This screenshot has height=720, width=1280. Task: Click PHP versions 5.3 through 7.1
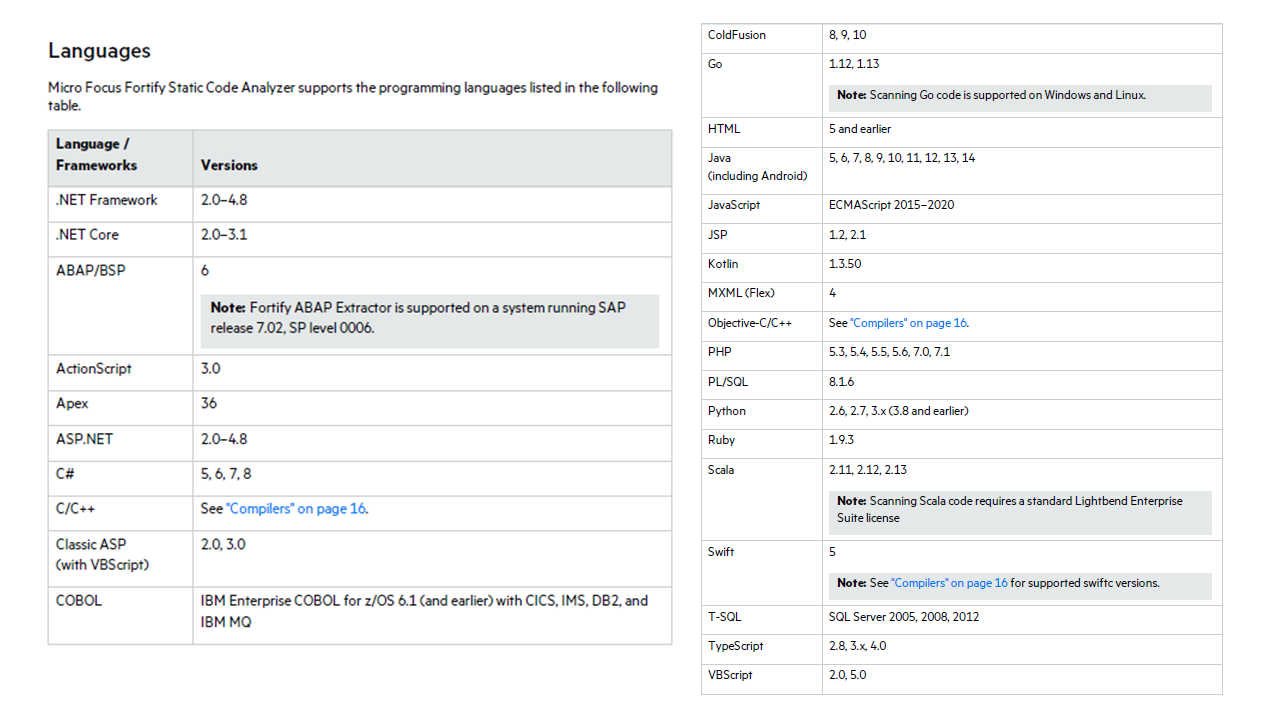pos(890,352)
